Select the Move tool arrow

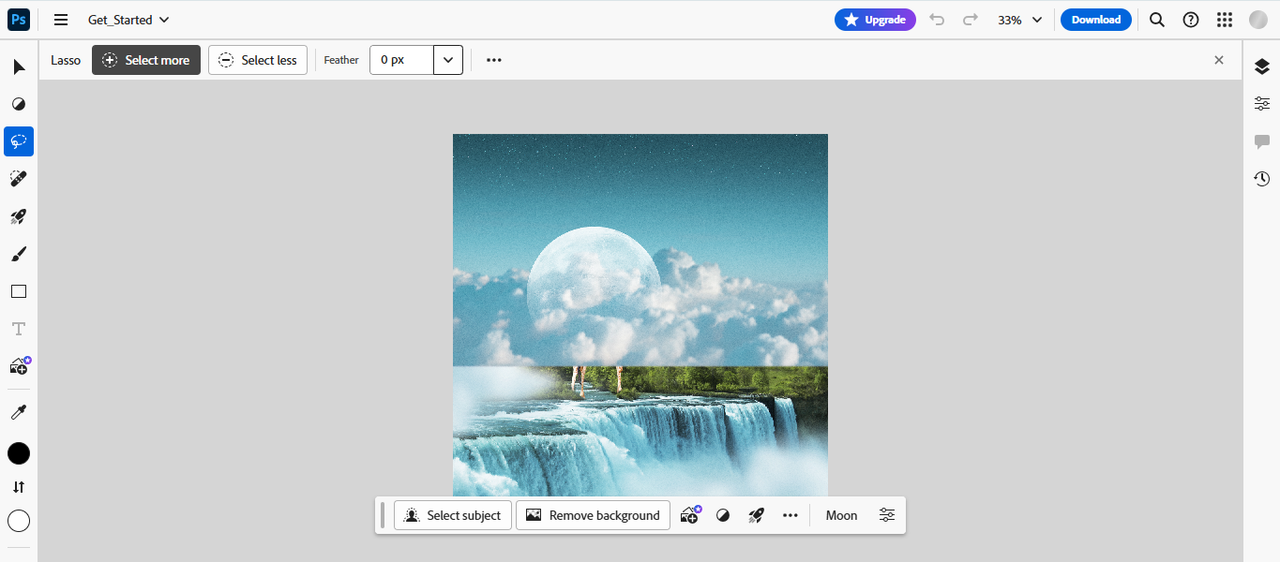pos(19,67)
